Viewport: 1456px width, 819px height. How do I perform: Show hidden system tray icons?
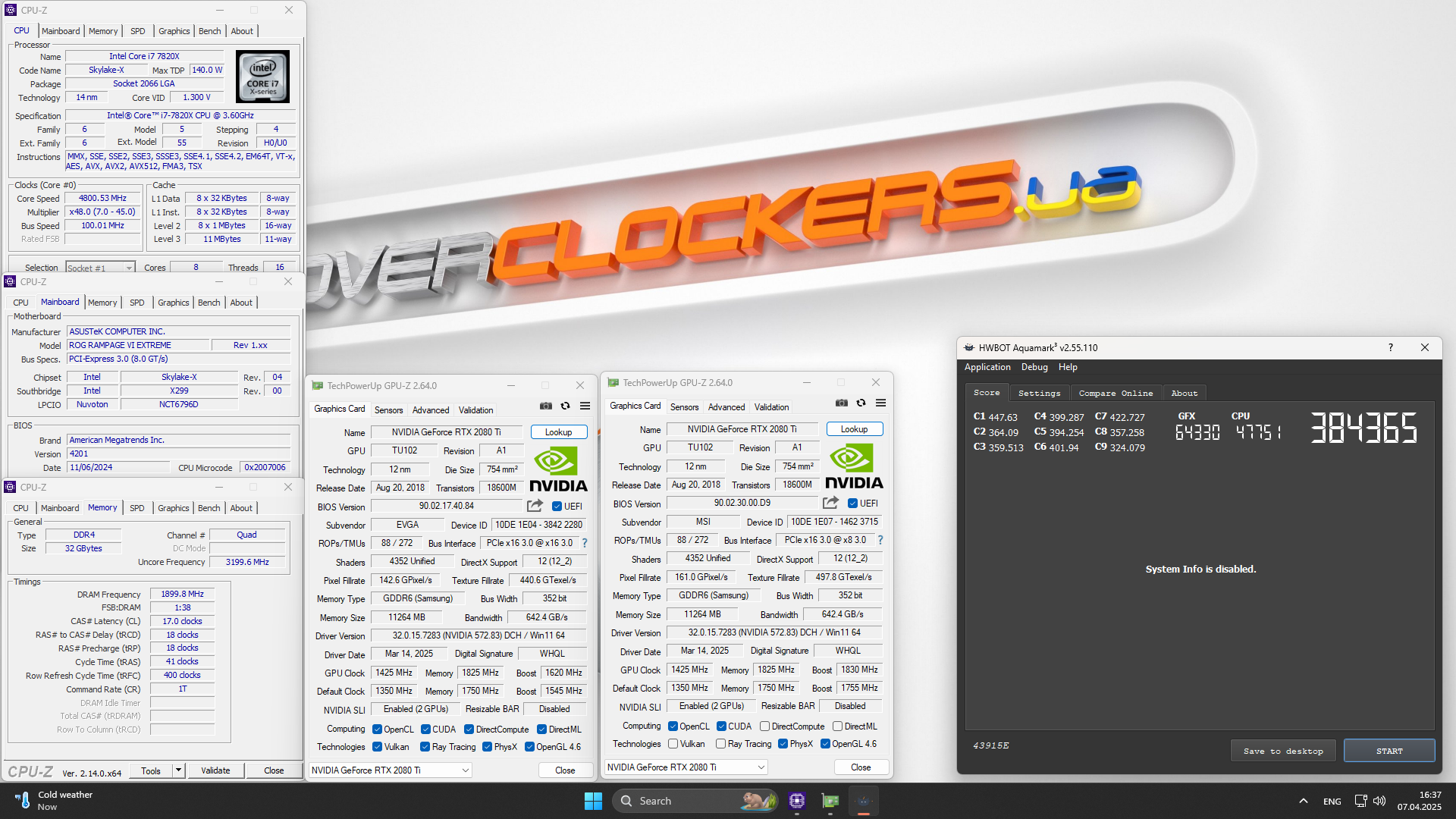(x=1304, y=801)
